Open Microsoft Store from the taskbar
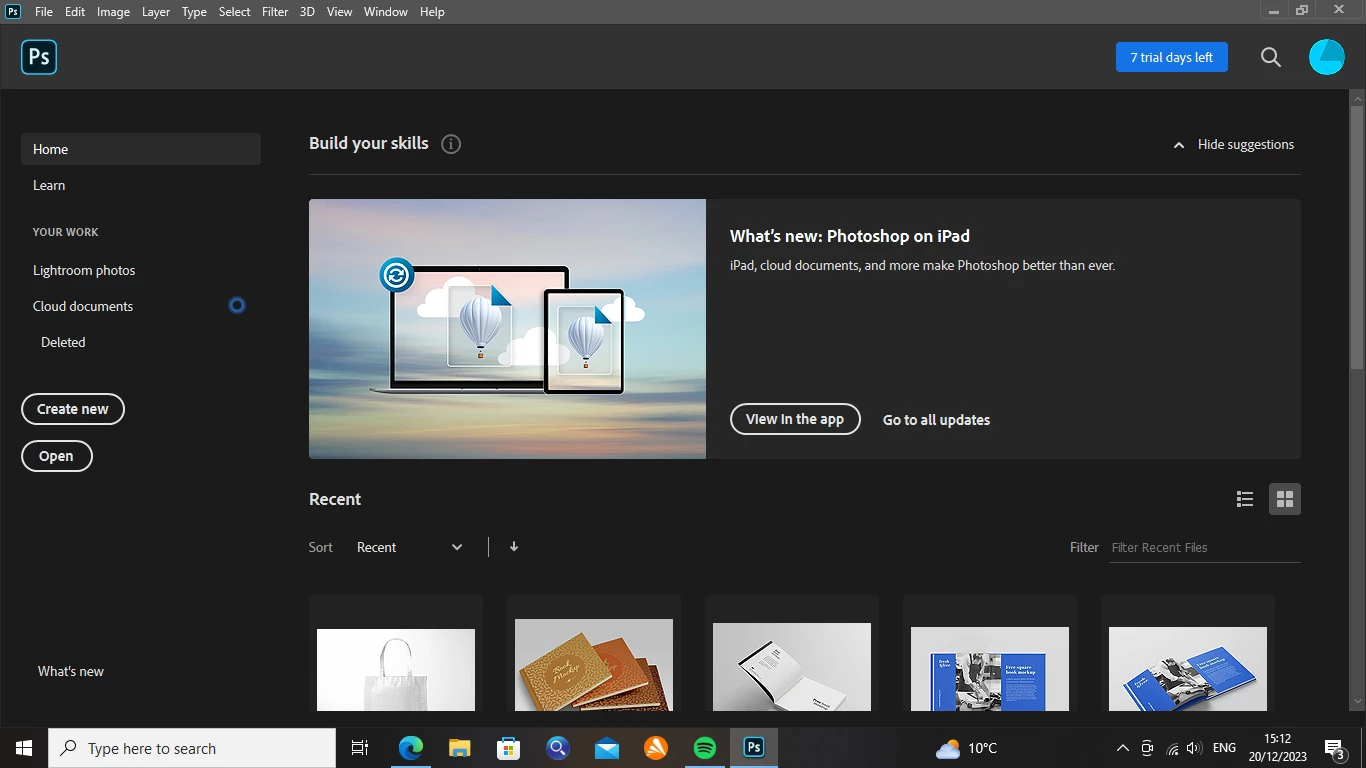 (x=509, y=748)
